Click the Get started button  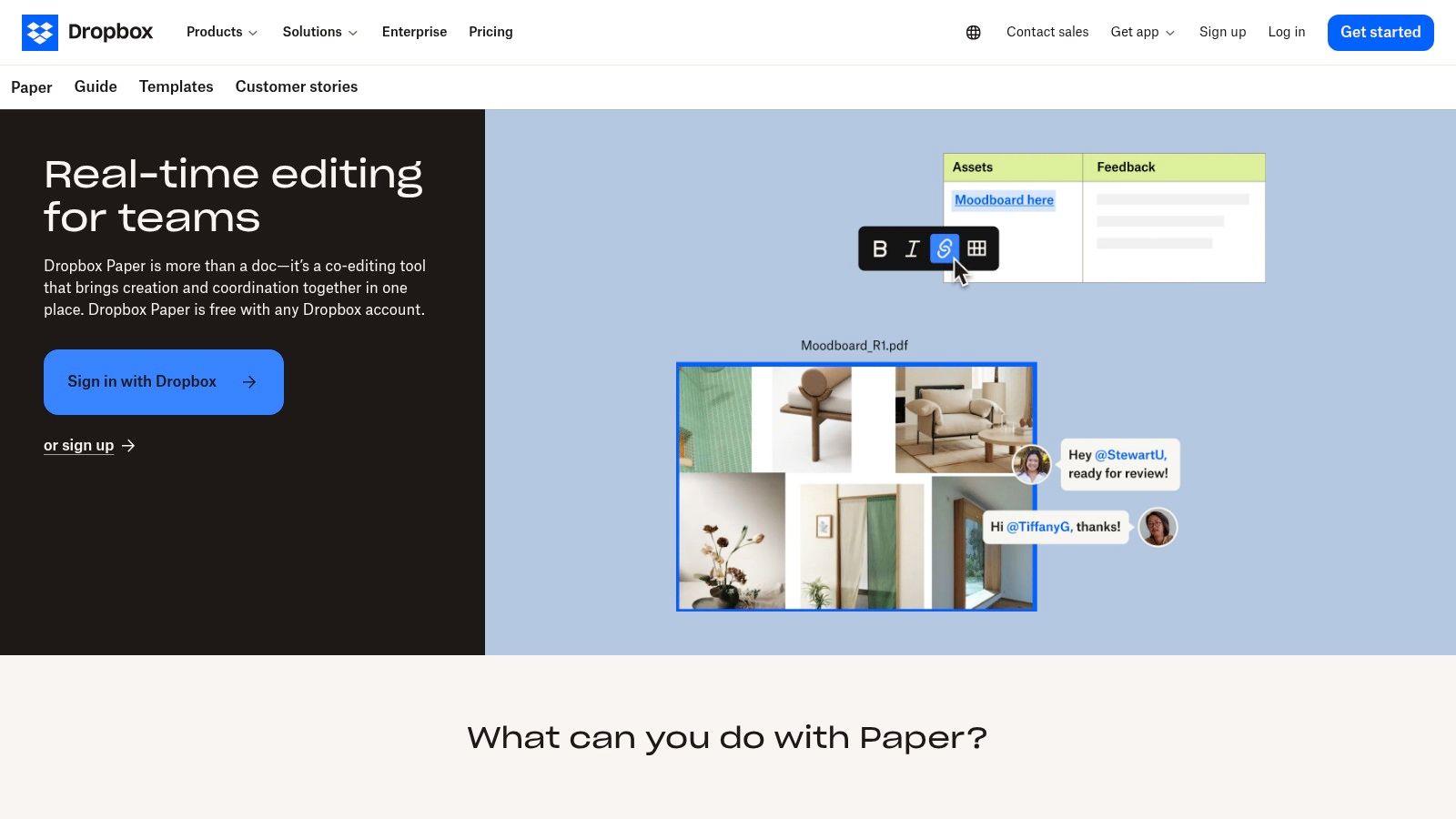[1380, 32]
